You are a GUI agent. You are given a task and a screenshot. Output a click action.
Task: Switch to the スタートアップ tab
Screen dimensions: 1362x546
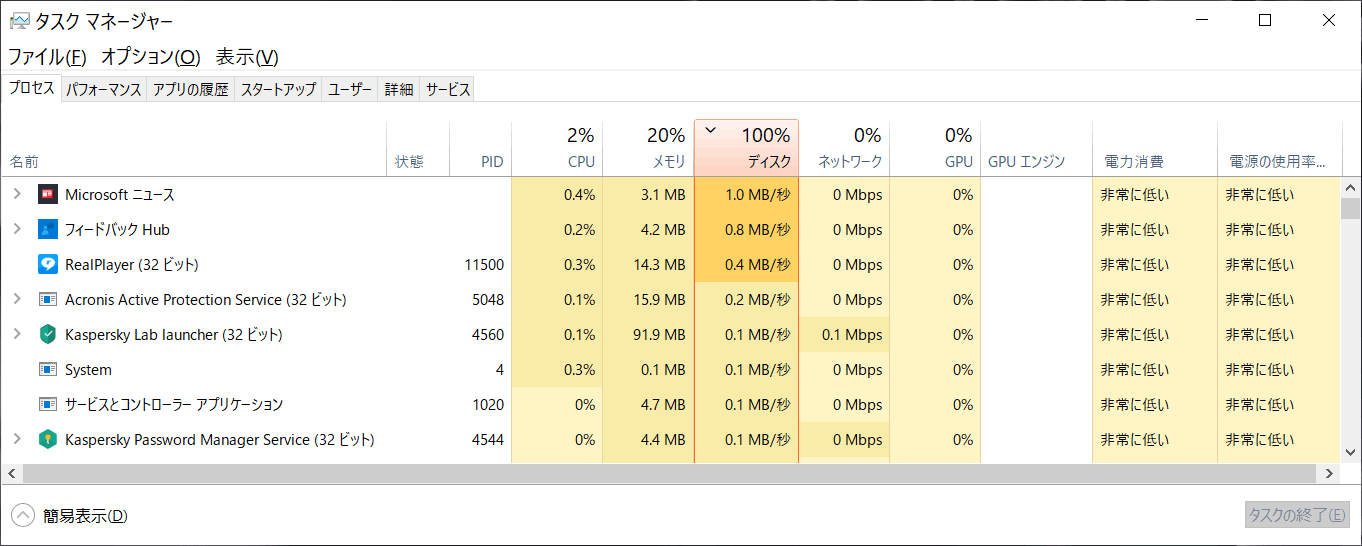tap(278, 89)
